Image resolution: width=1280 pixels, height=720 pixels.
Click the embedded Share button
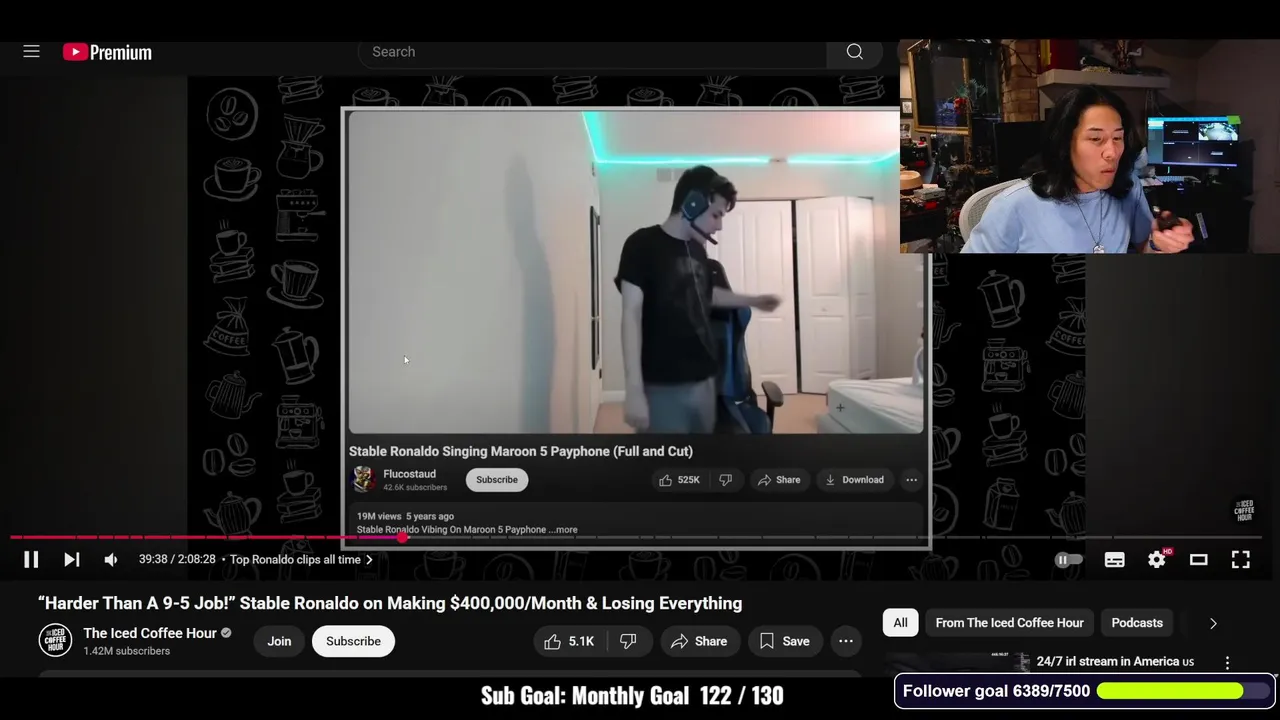point(779,480)
